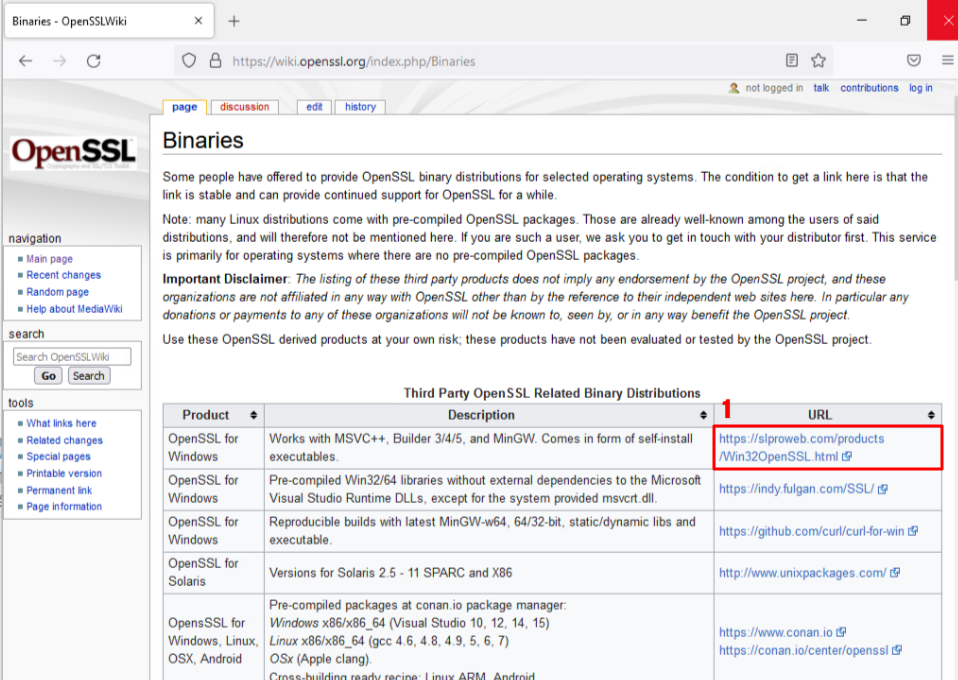Image resolution: width=958 pixels, height=680 pixels.
Task: Click the OpenSSL logo image
Action: (73, 153)
